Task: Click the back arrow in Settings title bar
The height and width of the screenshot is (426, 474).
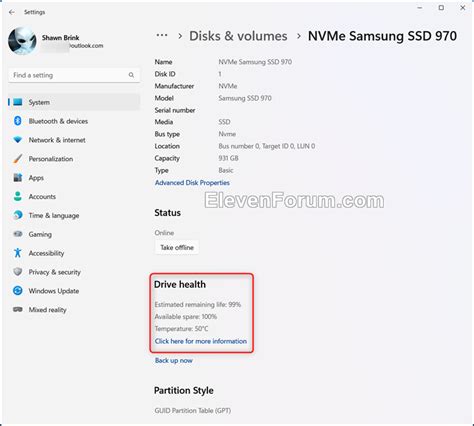Action: [x=12, y=12]
